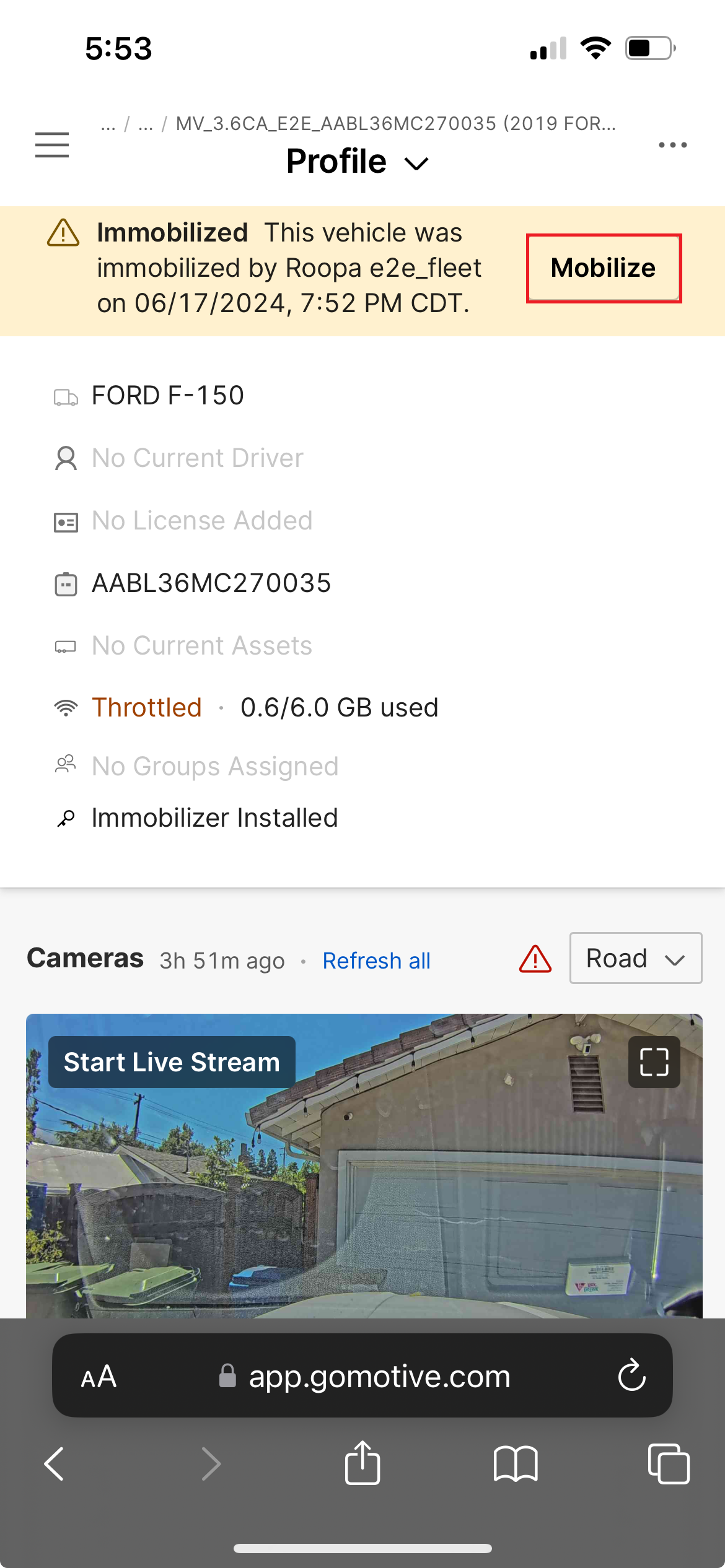Expand camera view to fullscreen

click(654, 1062)
